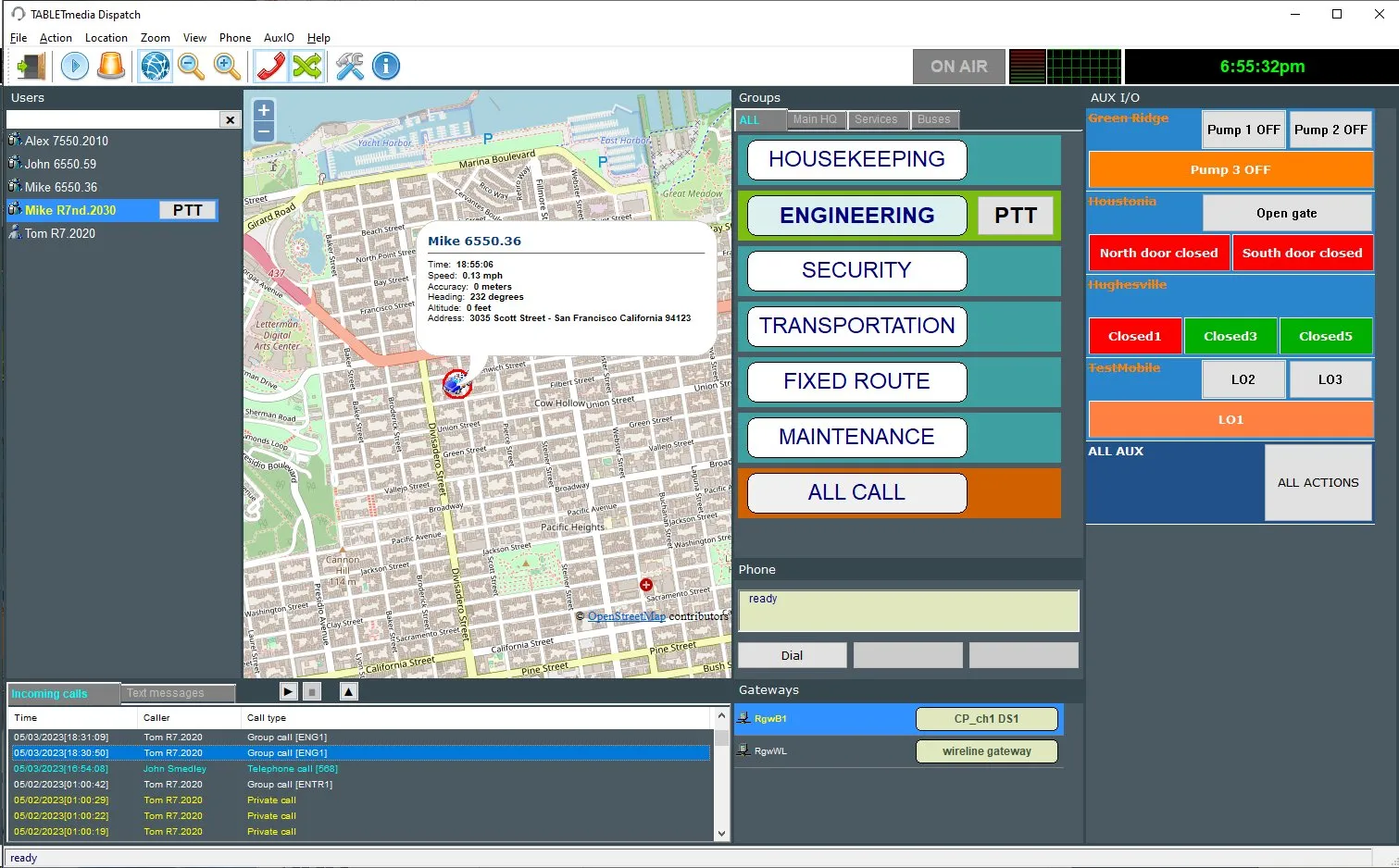Clear the Users search field with X
Viewport: 1399px width, 868px height.
pyautogui.click(x=230, y=120)
